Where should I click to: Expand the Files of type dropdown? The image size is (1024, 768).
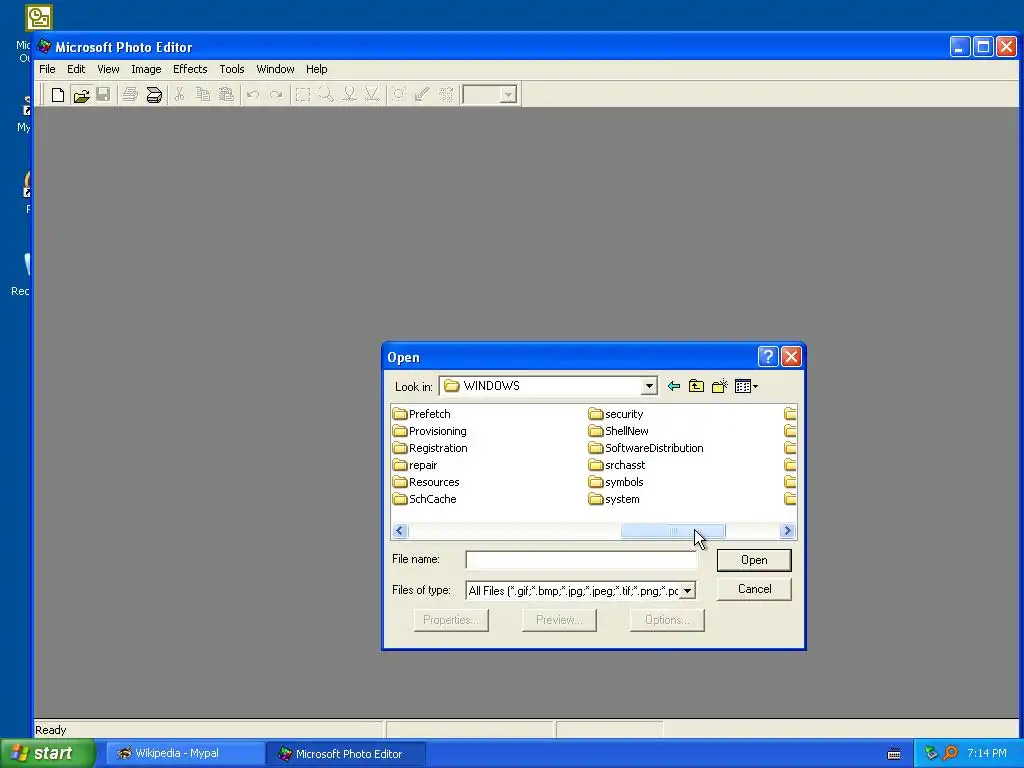tap(688, 591)
